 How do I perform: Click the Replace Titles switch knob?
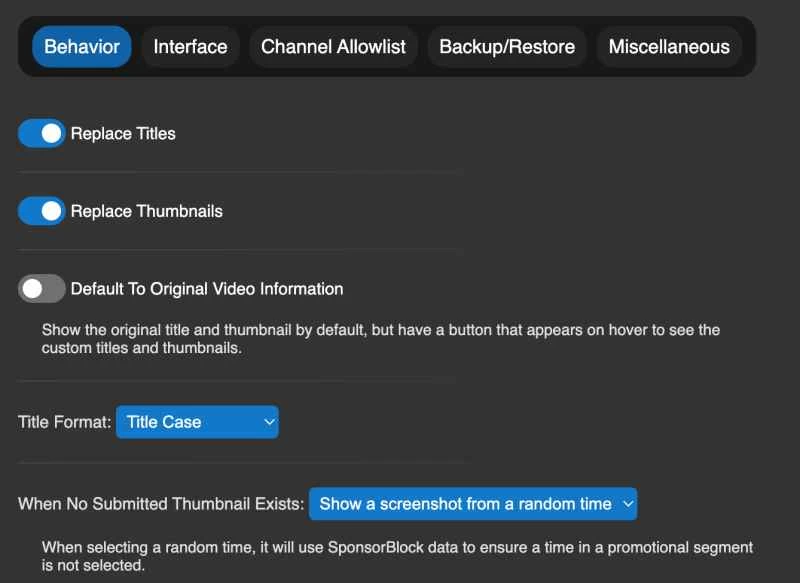click(50, 133)
